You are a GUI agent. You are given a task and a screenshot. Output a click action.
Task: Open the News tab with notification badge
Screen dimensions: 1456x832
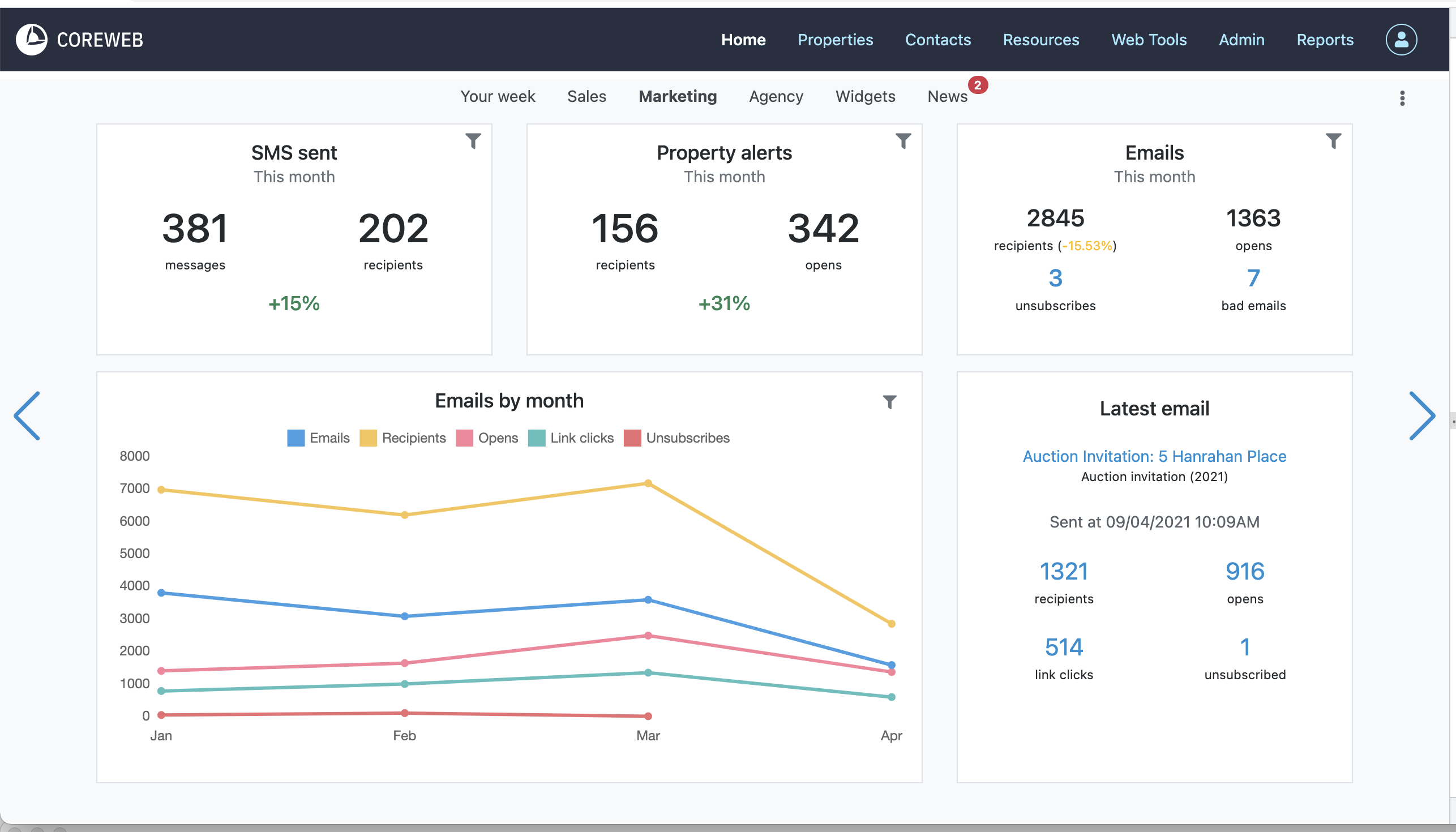[947, 96]
